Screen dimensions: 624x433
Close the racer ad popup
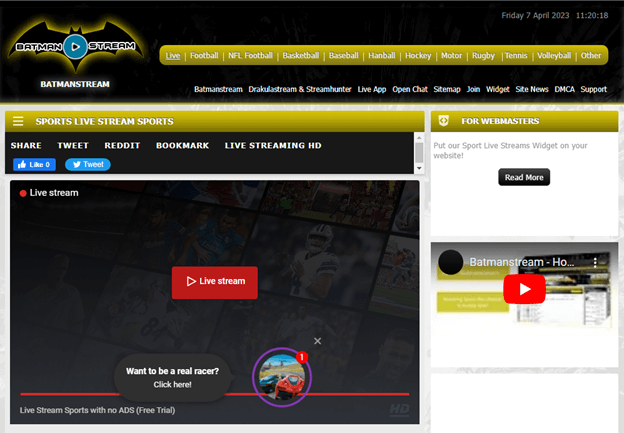(x=318, y=341)
